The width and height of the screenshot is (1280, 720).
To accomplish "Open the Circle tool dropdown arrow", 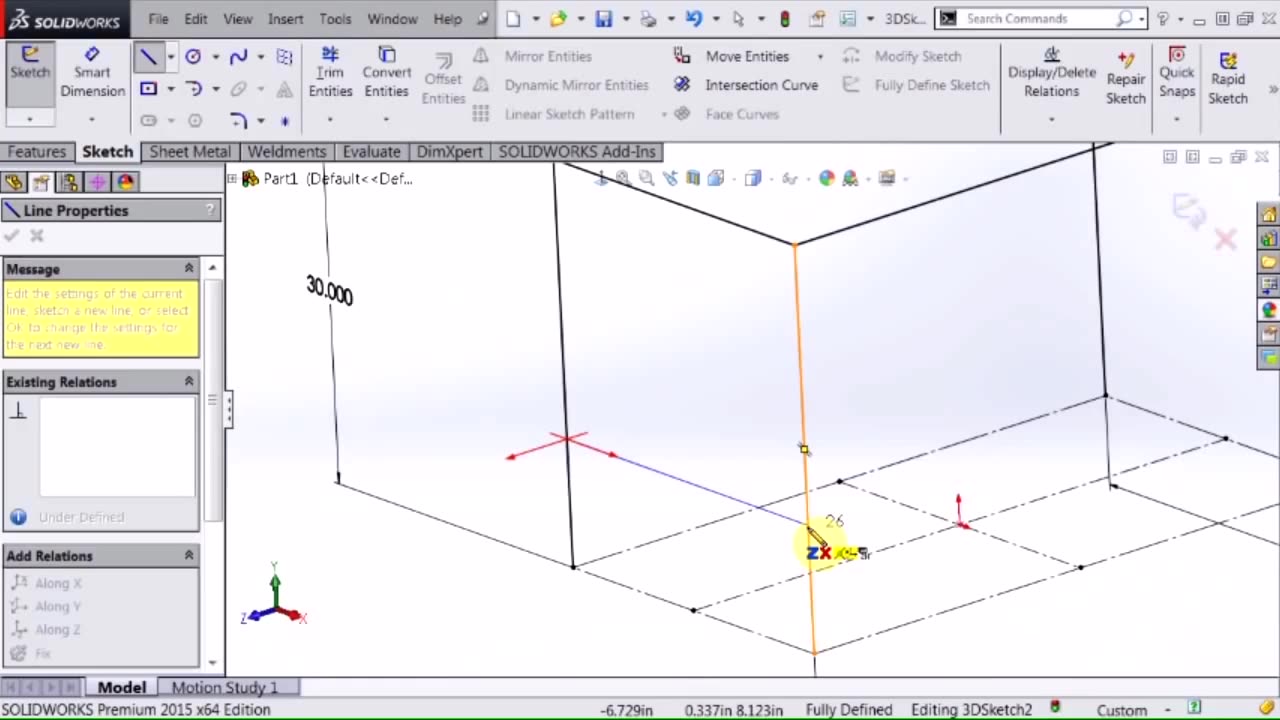I will (215, 57).
